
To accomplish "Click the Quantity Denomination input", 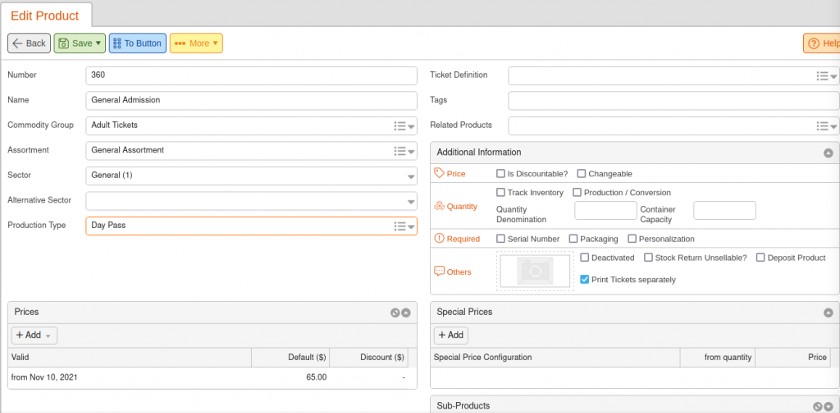I will (605, 211).
